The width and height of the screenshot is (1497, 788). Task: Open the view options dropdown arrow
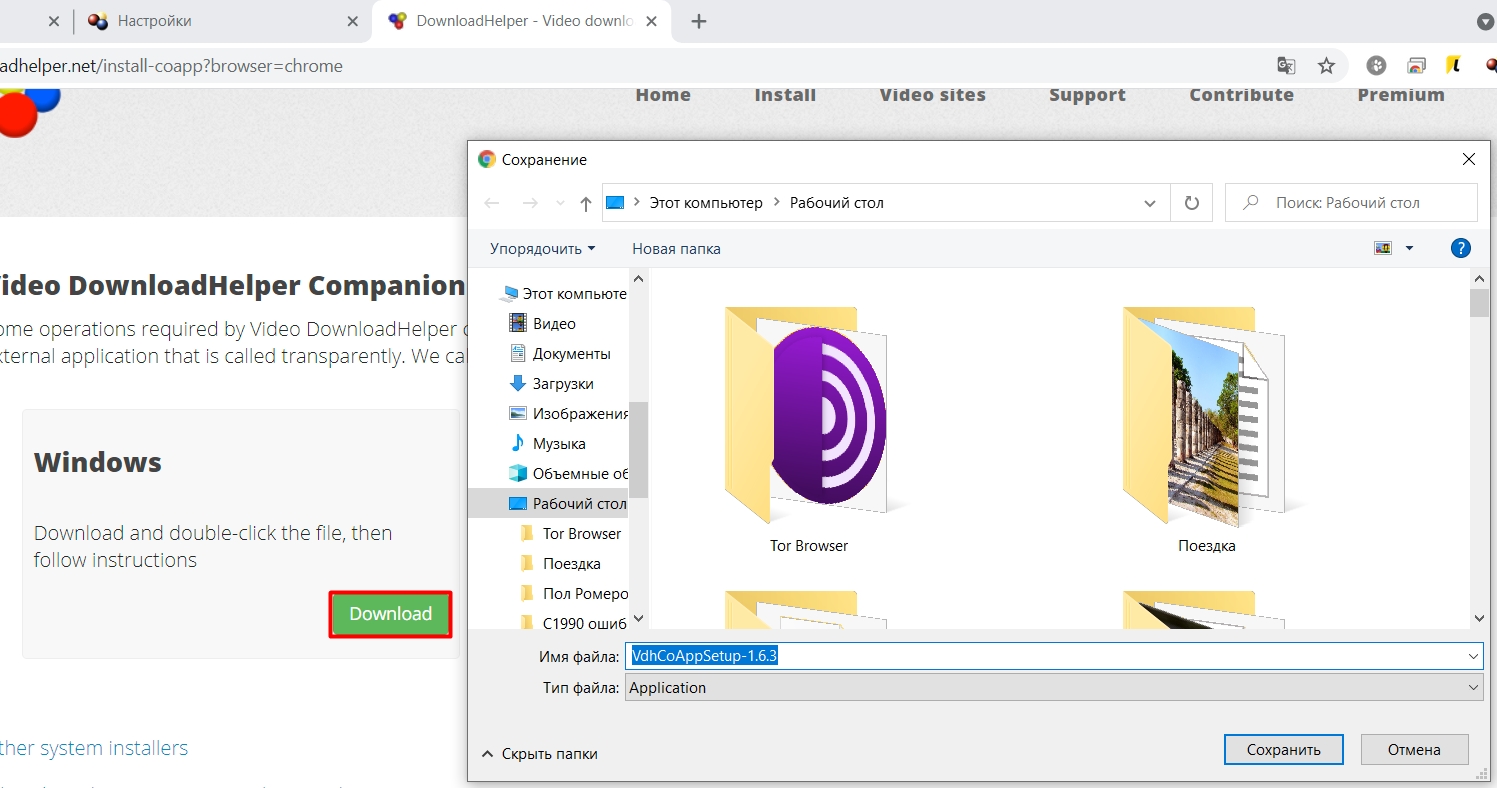pos(1409,248)
